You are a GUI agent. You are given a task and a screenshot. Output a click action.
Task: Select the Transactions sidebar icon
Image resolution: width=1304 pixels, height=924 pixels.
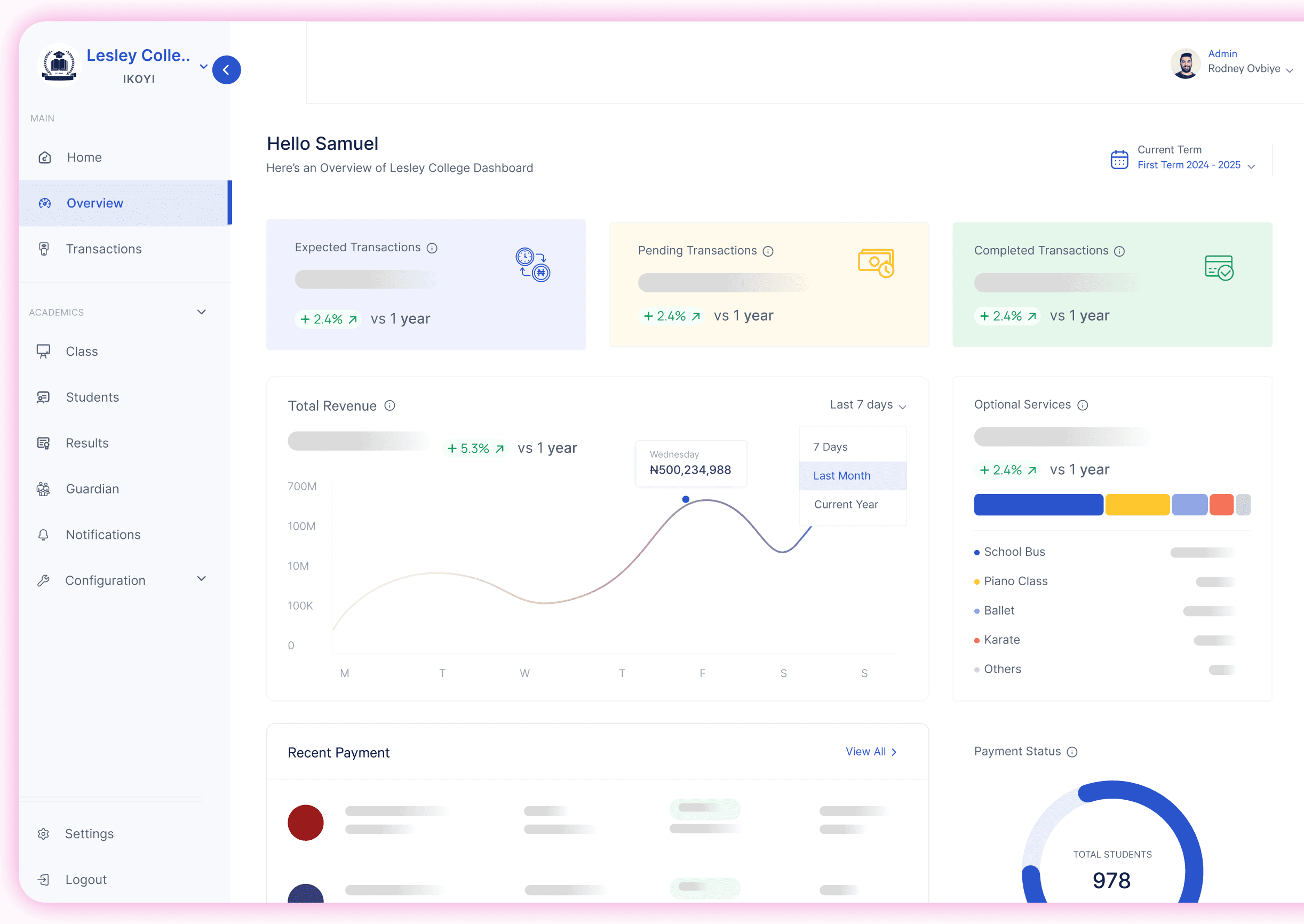click(x=45, y=249)
